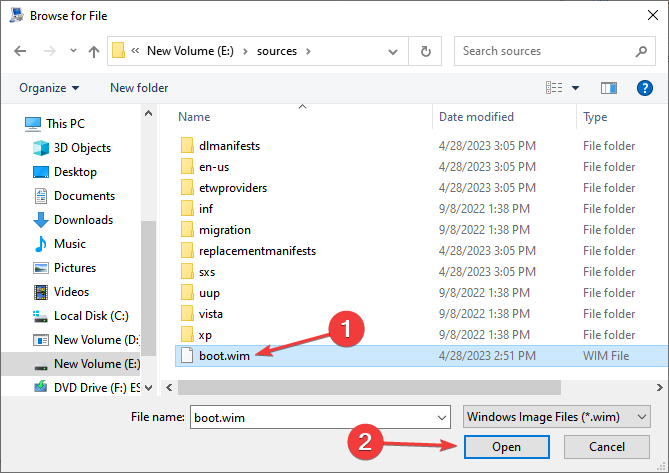The image size is (669, 473).
Task: Toggle the preview pane
Action: [x=608, y=88]
